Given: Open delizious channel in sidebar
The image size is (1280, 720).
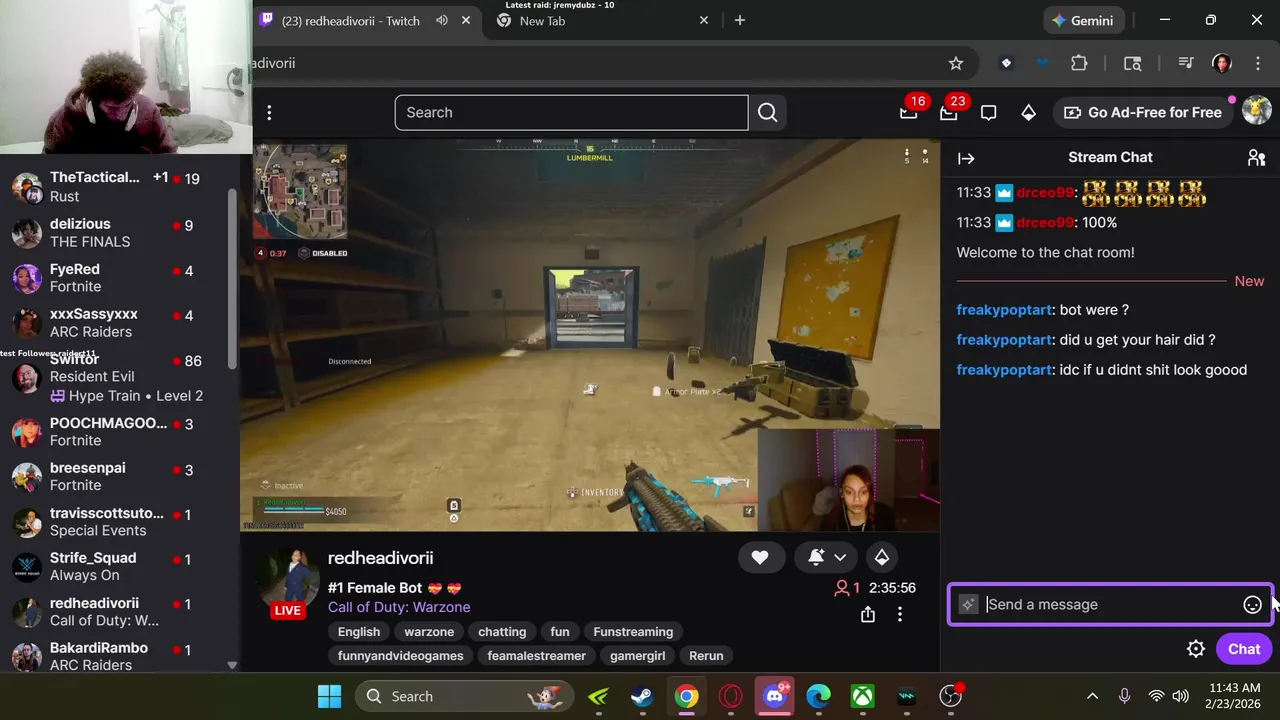Looking at the screenshot, I should pyautogui.click(x=118, y=232).
